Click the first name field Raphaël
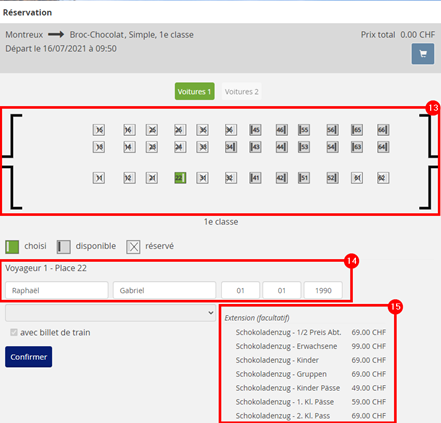This screenshot has height=423, width=441. 57,290
